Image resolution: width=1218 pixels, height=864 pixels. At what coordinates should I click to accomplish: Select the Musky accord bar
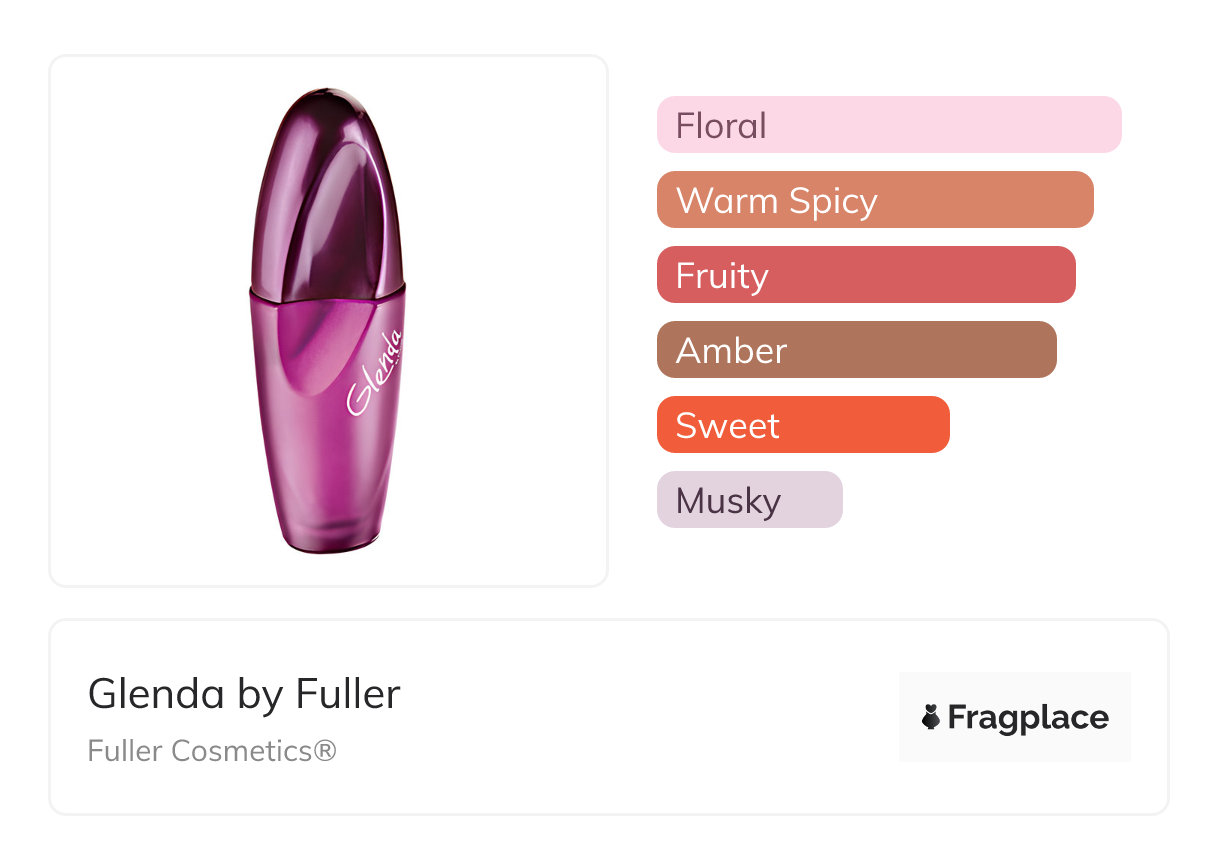coord(749,500)
